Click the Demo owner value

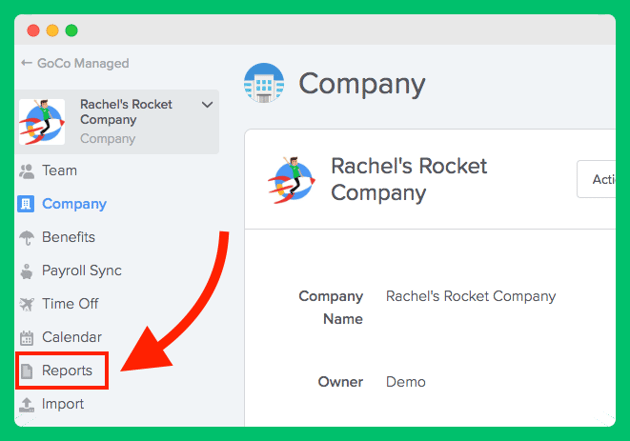click(405, 382)
